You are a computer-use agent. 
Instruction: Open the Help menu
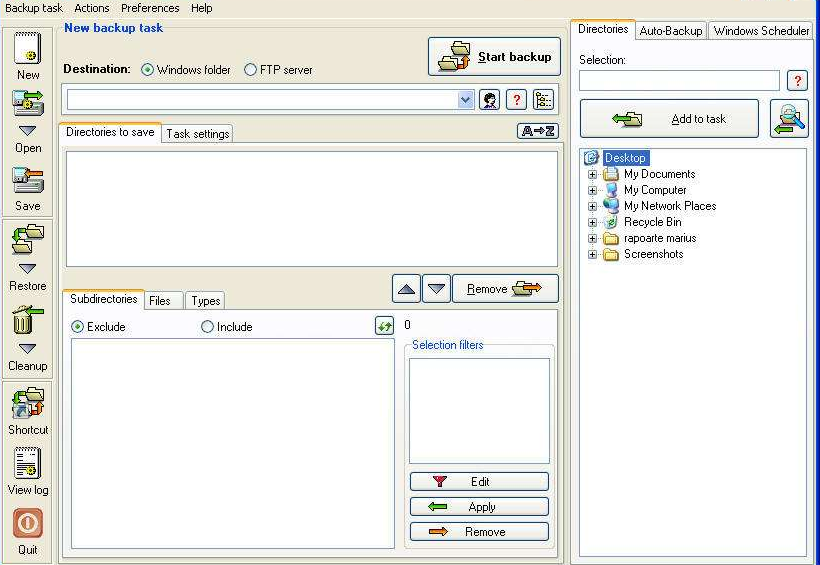(x=201, y=8)
